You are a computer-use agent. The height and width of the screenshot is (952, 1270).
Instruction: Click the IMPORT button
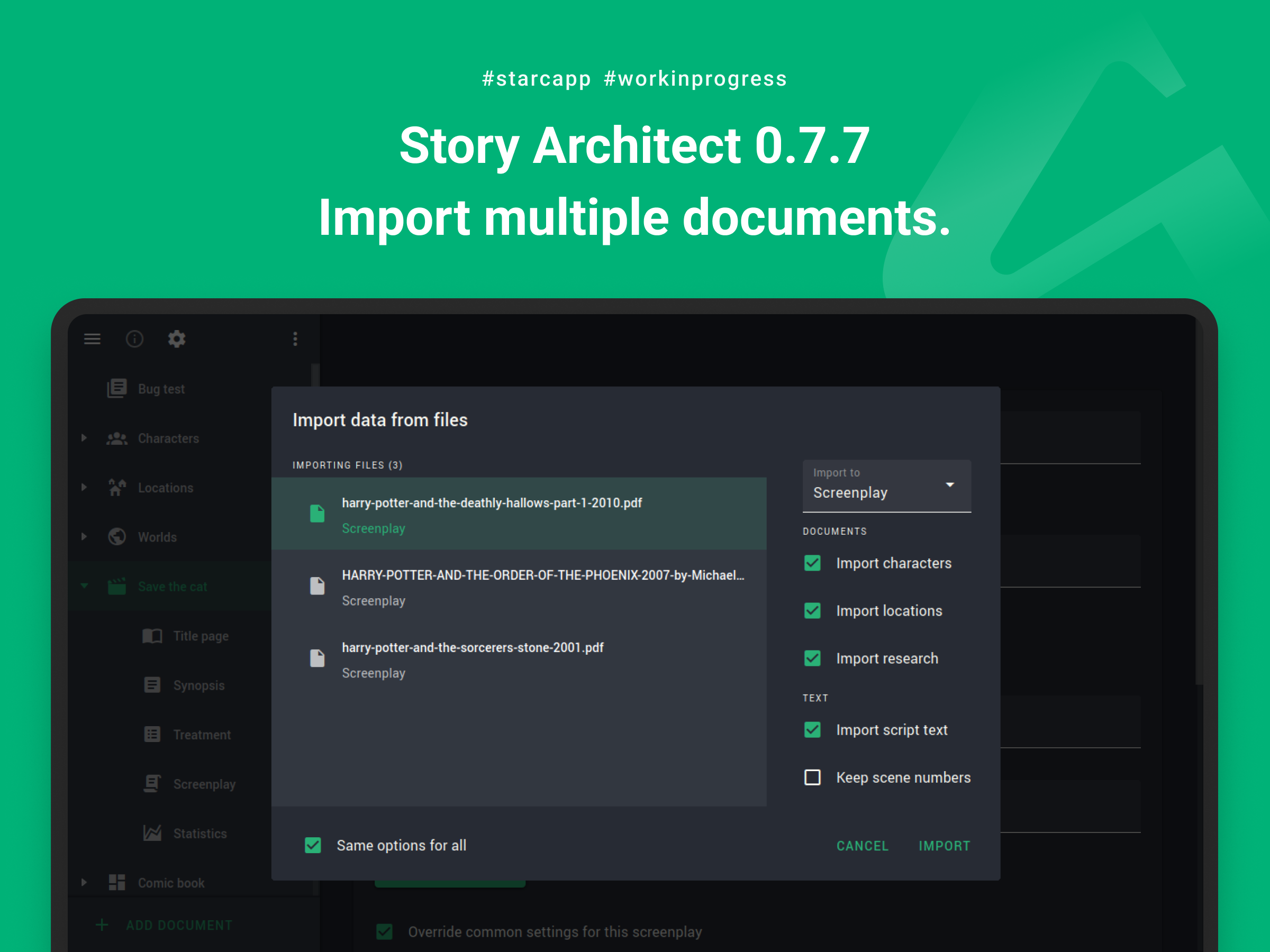[945, 846]
